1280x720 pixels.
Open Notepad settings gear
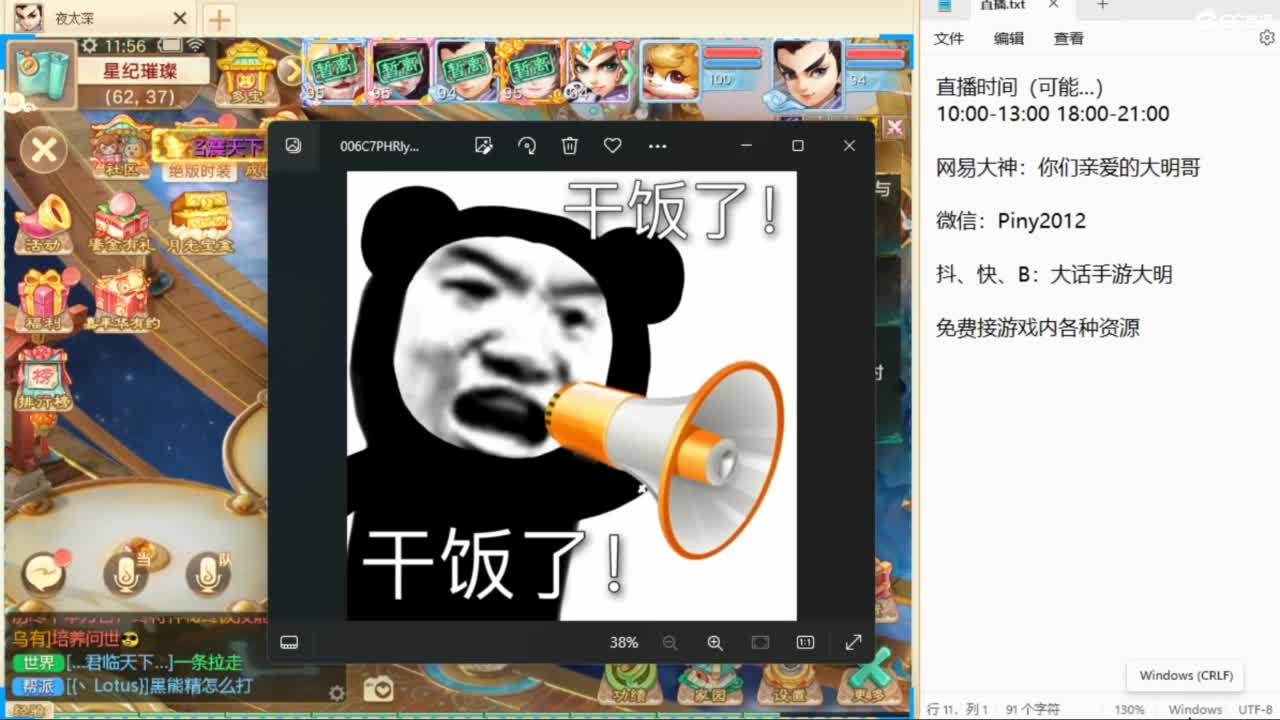coord(1266,38)
